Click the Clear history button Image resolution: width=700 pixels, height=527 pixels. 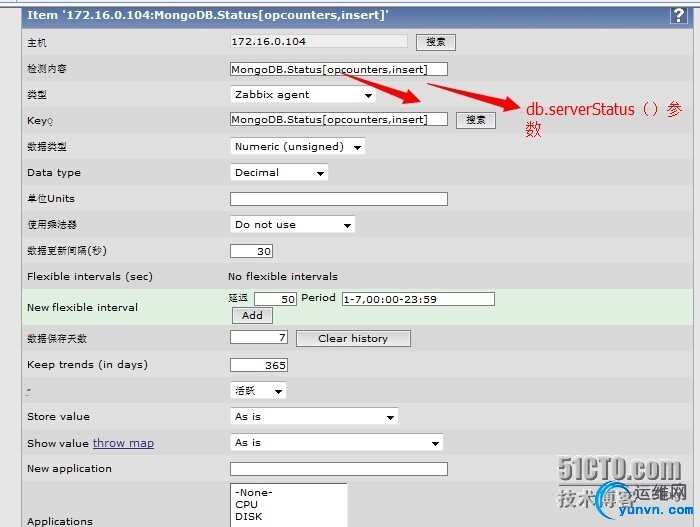(353, 339)
